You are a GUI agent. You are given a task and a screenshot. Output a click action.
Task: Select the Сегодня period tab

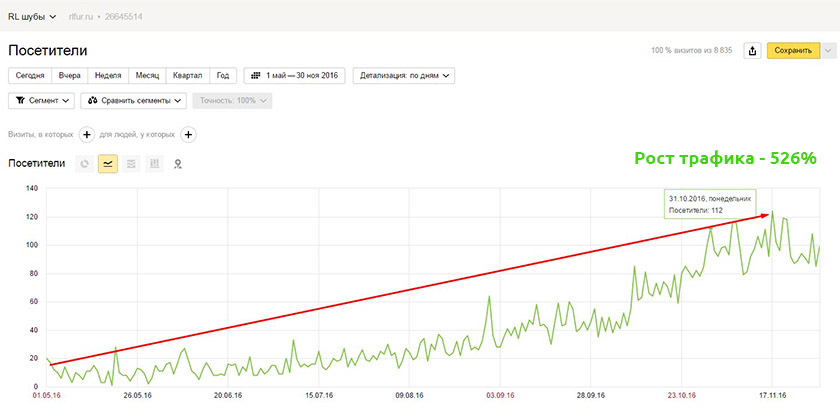30,76
